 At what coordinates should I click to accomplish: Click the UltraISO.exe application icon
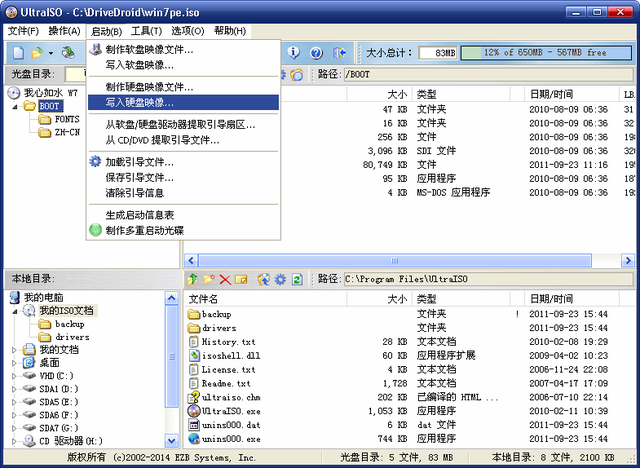[x=193, y=411]
